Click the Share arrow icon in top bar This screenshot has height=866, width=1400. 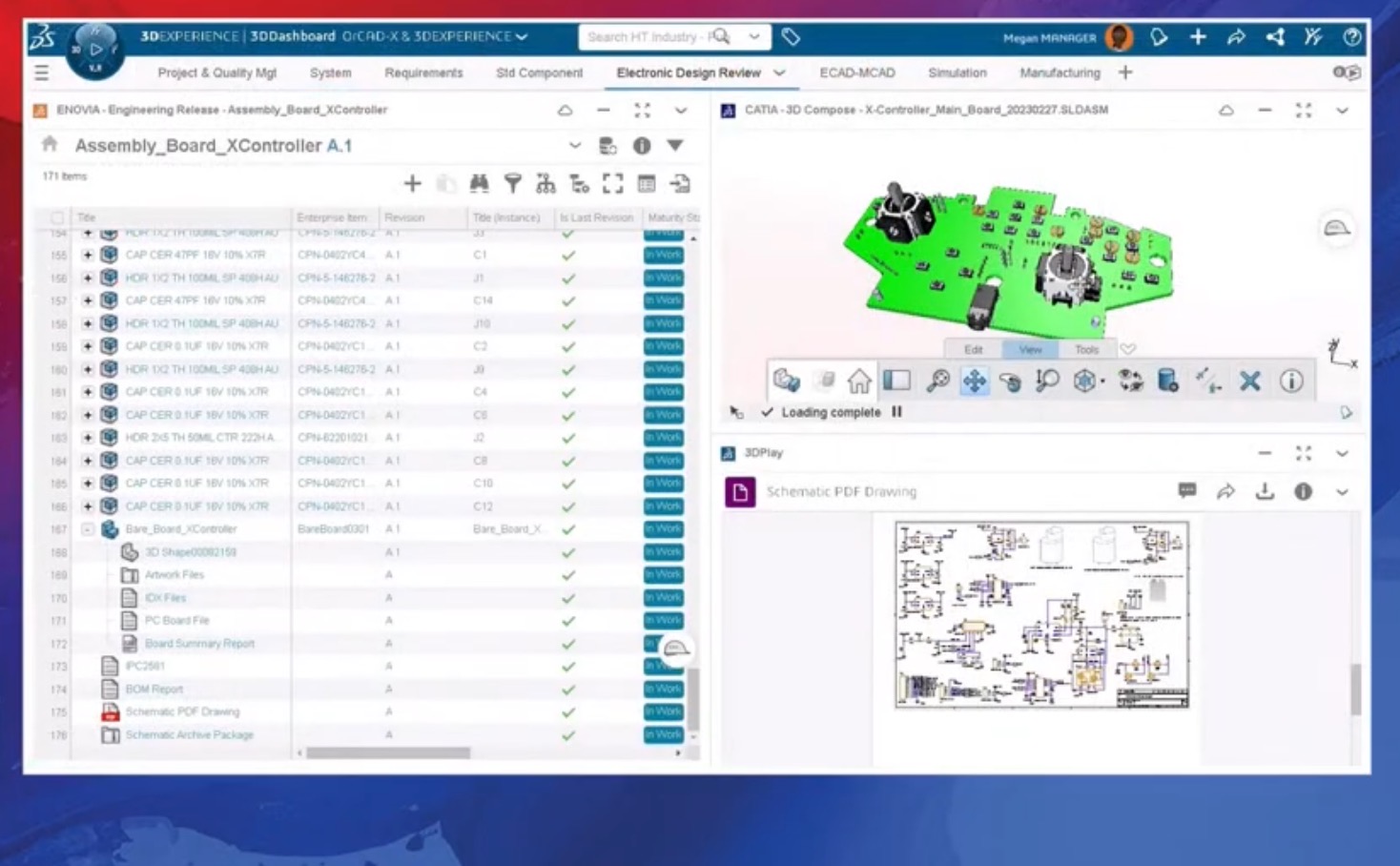[1236, 37]
